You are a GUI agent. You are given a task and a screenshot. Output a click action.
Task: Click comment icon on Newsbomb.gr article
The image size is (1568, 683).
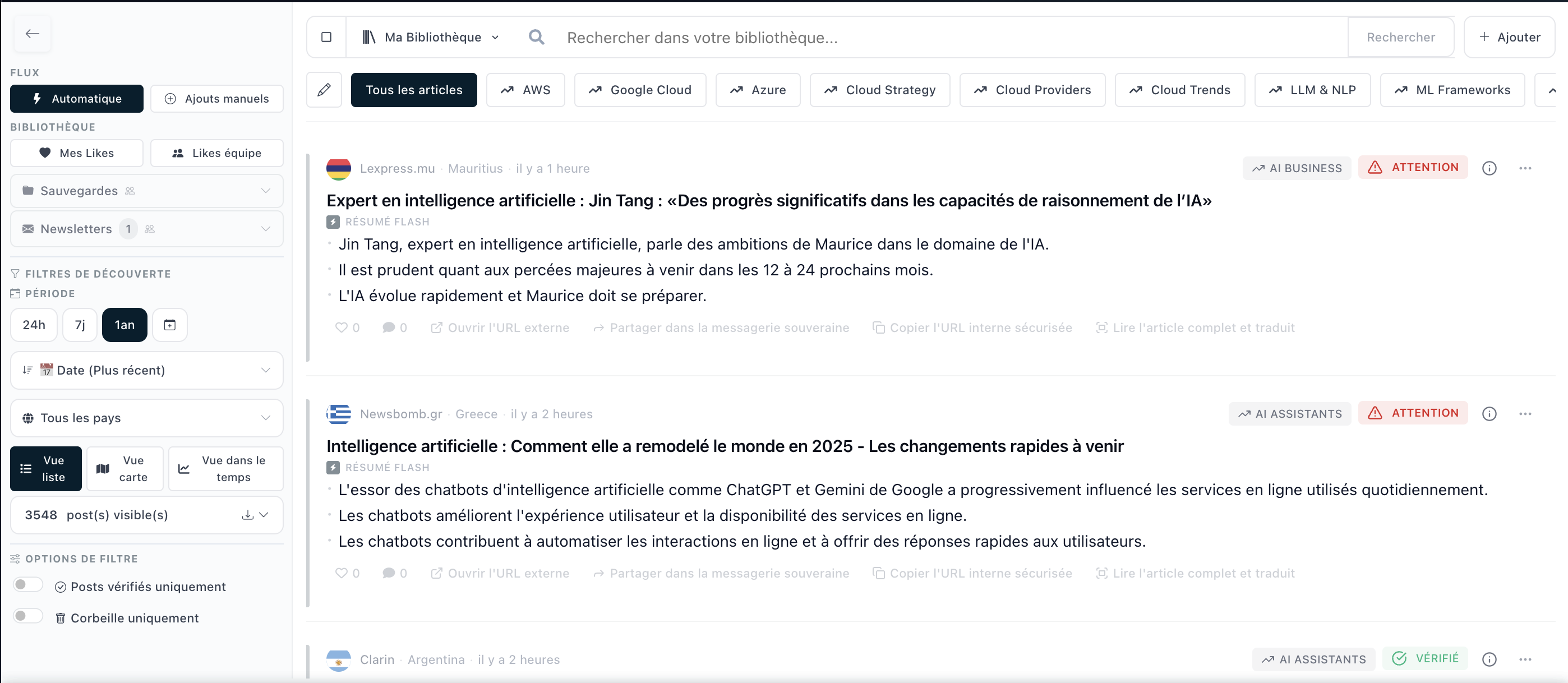click(x=388, y=574)
